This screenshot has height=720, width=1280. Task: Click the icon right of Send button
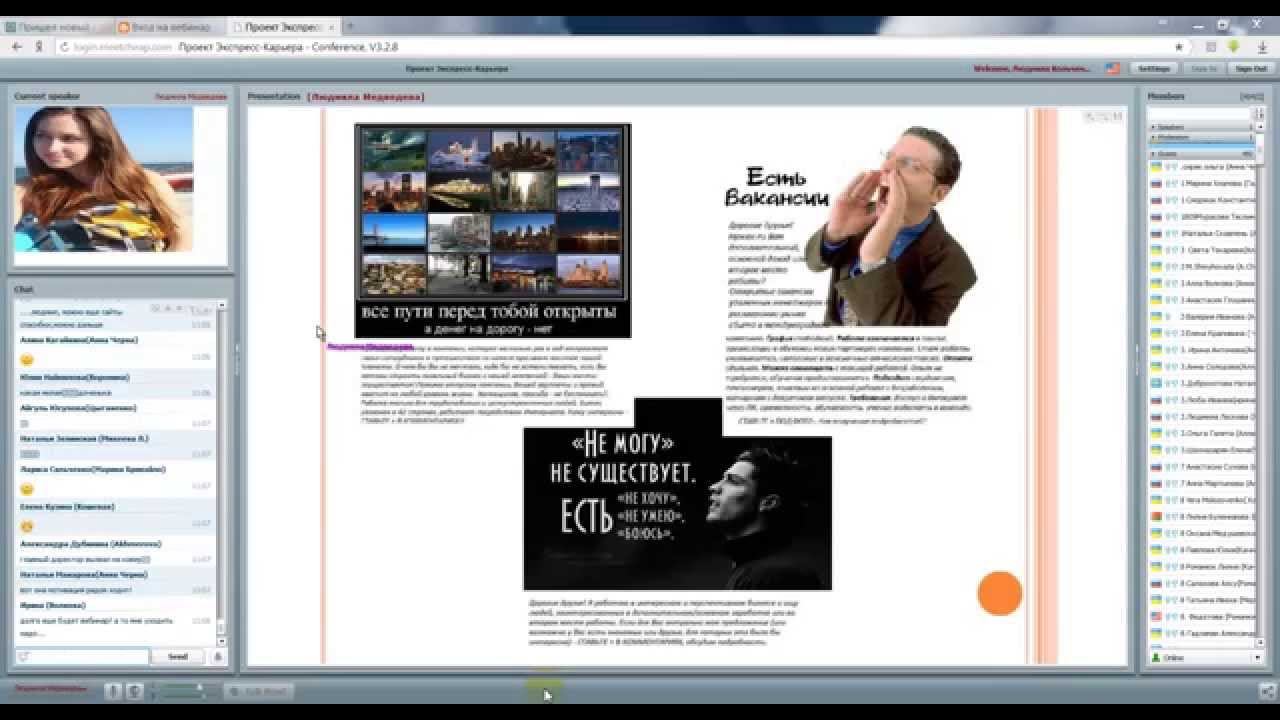click(x=218, y=657)
